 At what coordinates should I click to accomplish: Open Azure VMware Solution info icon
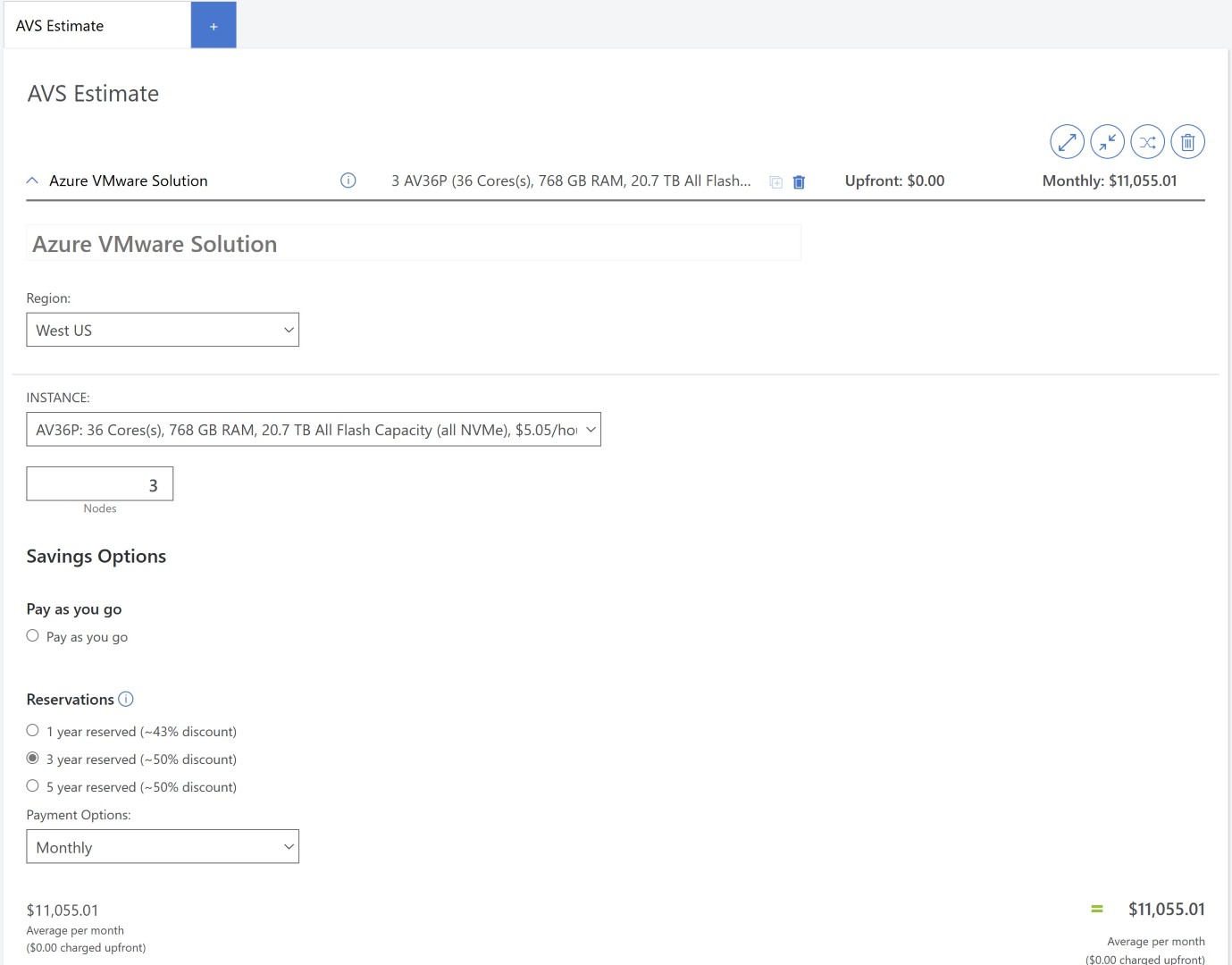[348, 180]
